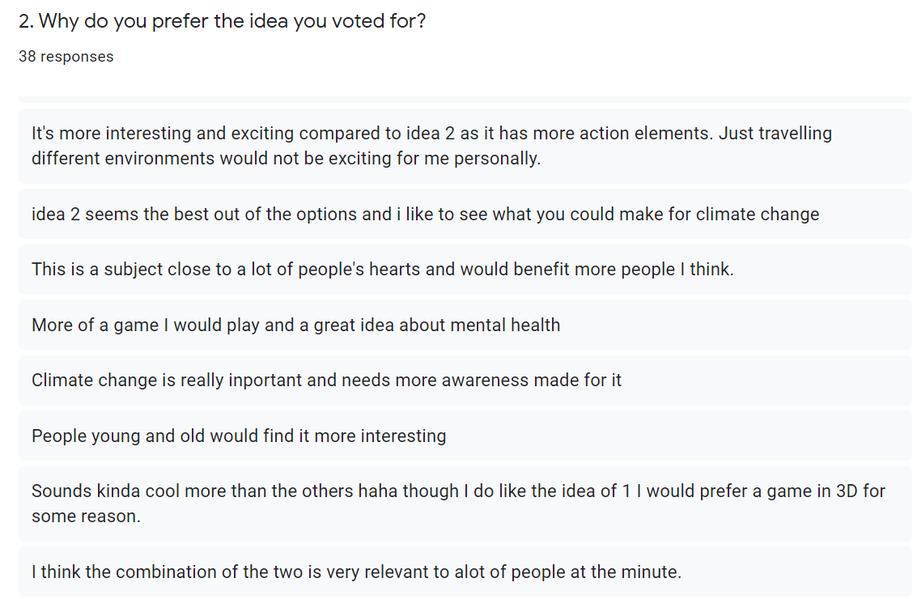Click the "38 responses" count label
The height and width of the screenshot is (599, 917).
(x=66, y=57)
